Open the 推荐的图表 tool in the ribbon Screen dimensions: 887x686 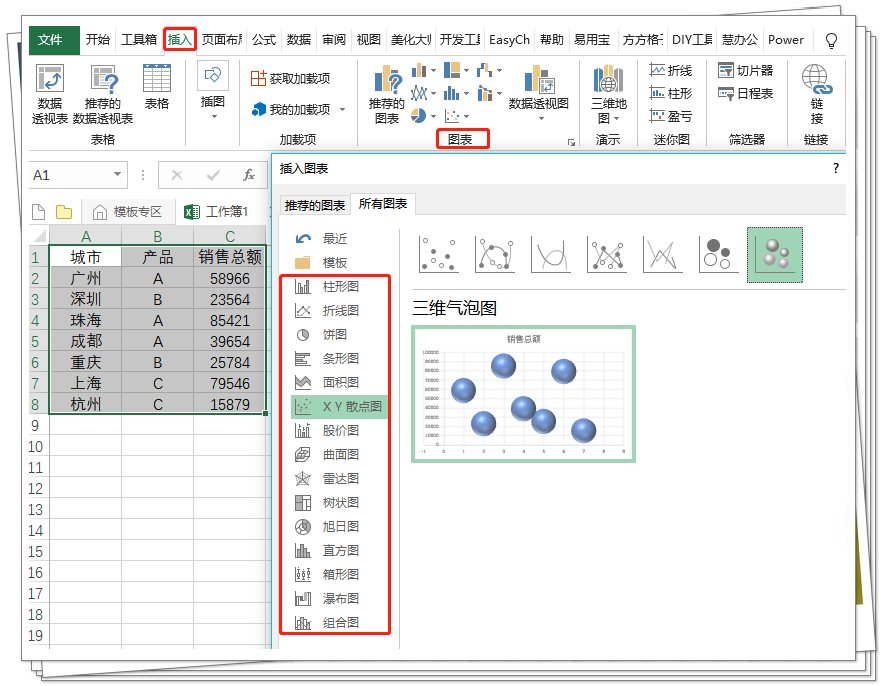coord(386,90)
